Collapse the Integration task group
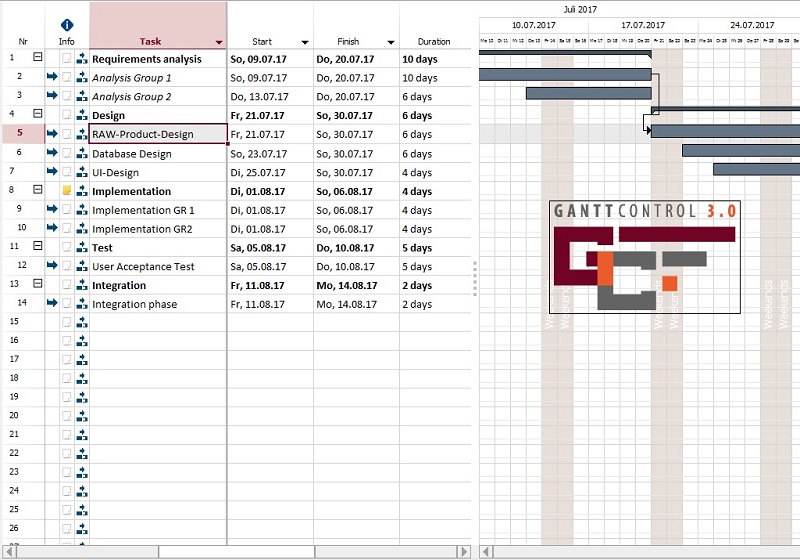The height and width of the screenshot is (560, 800). tap(38, 284)
